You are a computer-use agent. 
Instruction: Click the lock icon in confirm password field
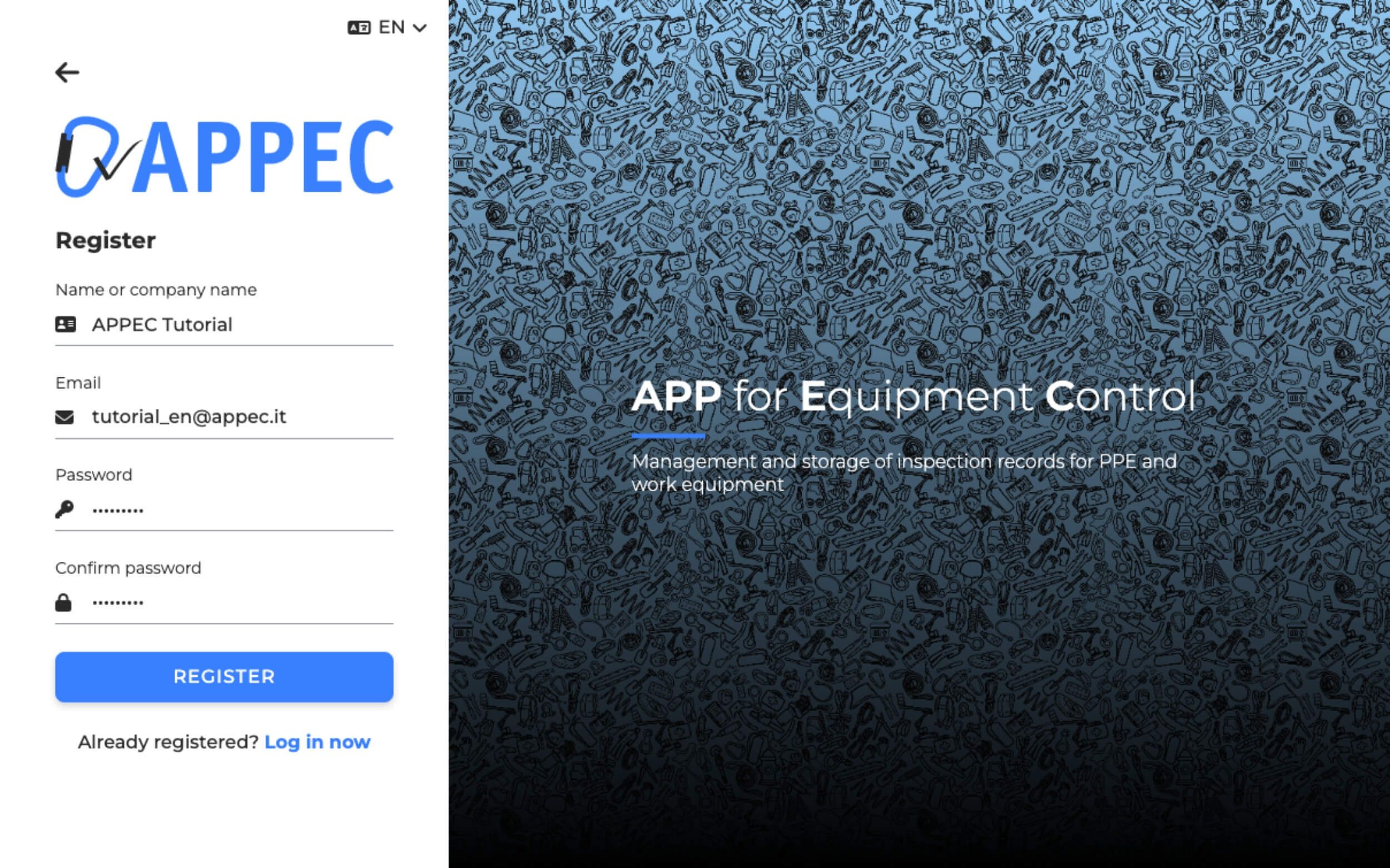(63, 602)
